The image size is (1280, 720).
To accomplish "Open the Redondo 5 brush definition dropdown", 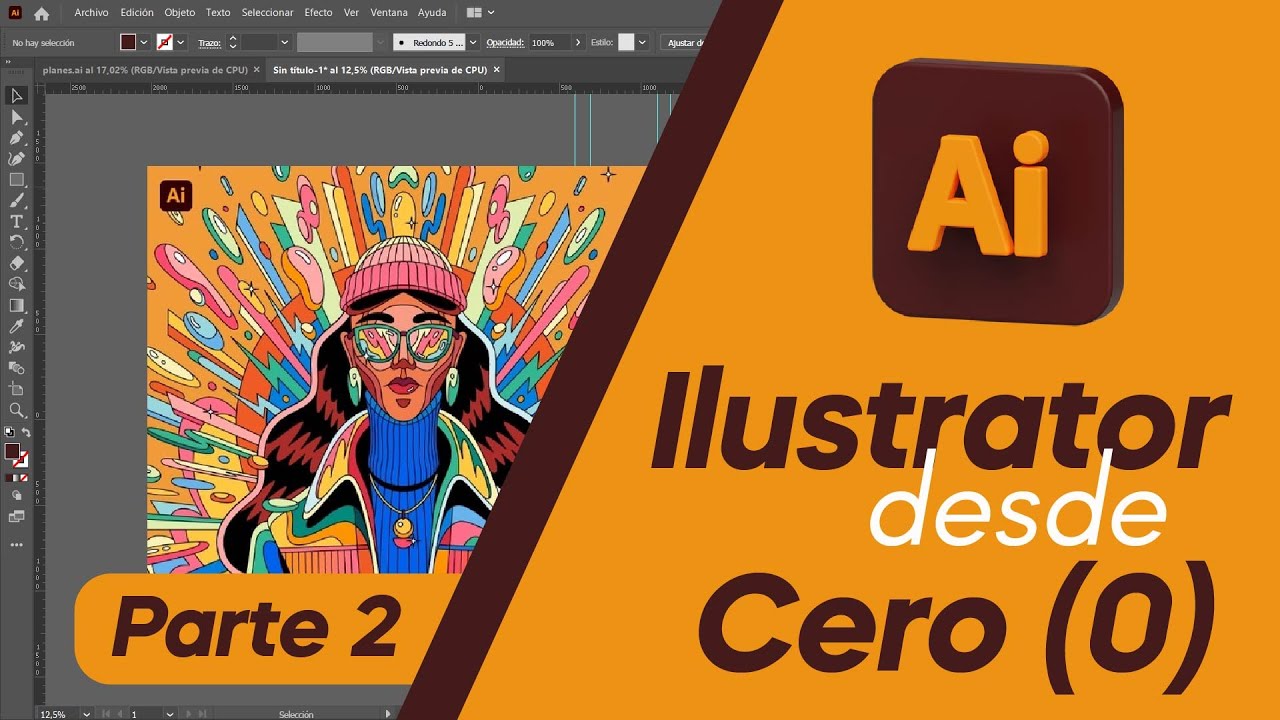I will 473,43.
